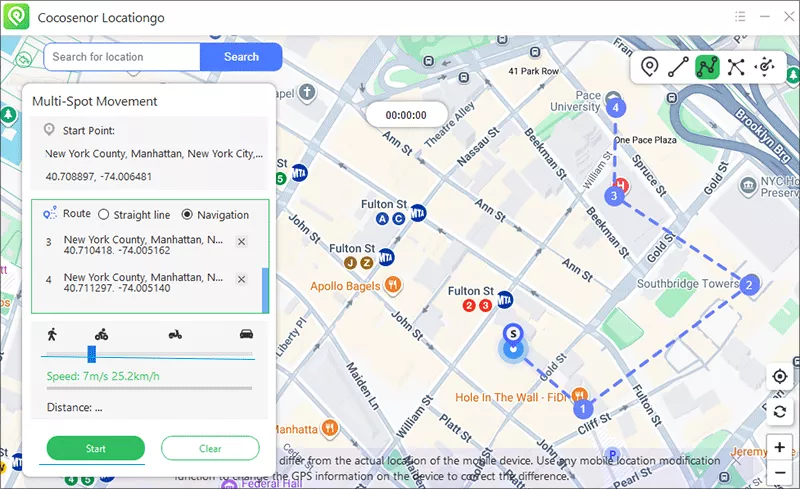
Task: Select the Two-spot movement line icon
Action: (x=678, y=67)
